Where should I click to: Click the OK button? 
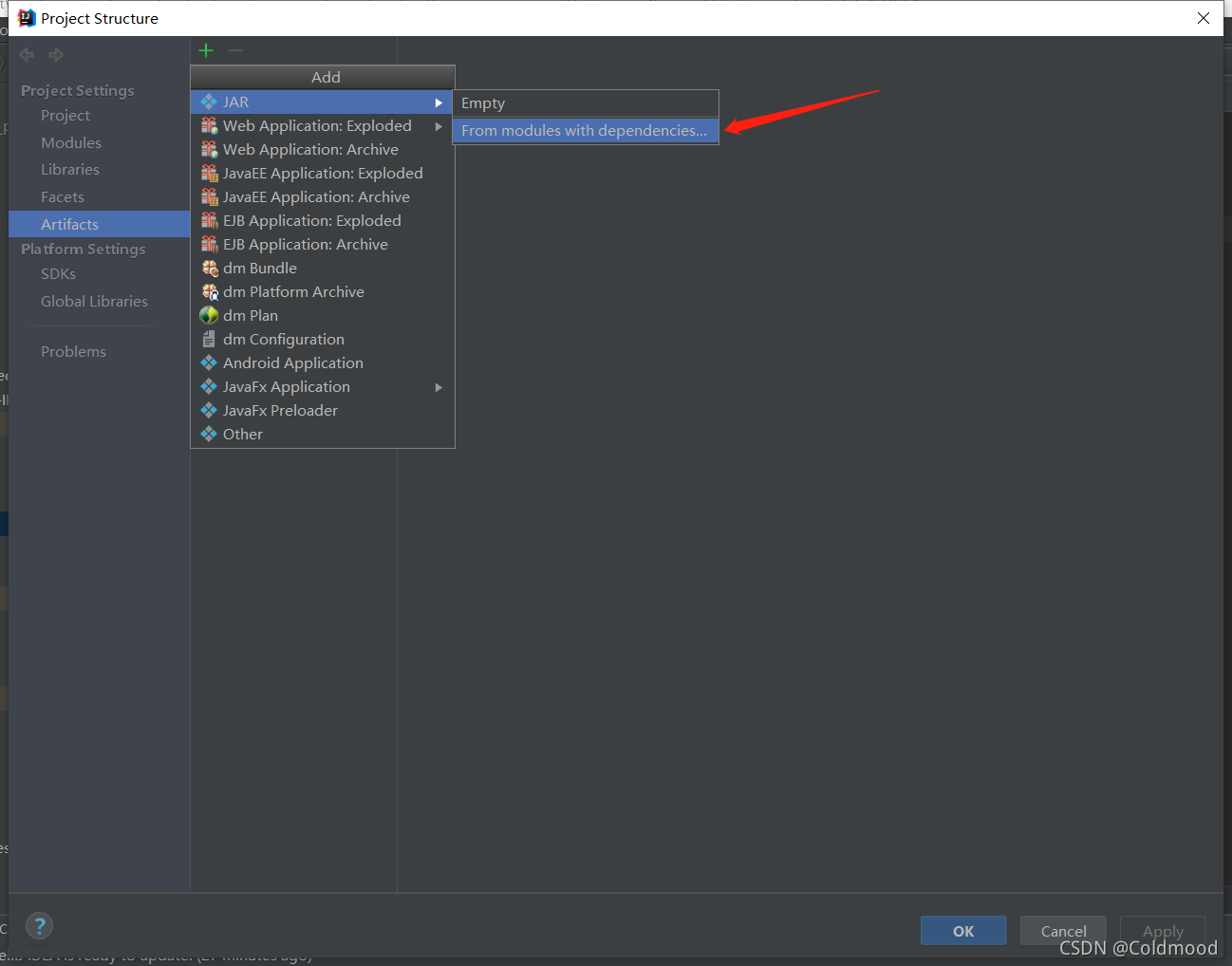click(x=963, y=931)
